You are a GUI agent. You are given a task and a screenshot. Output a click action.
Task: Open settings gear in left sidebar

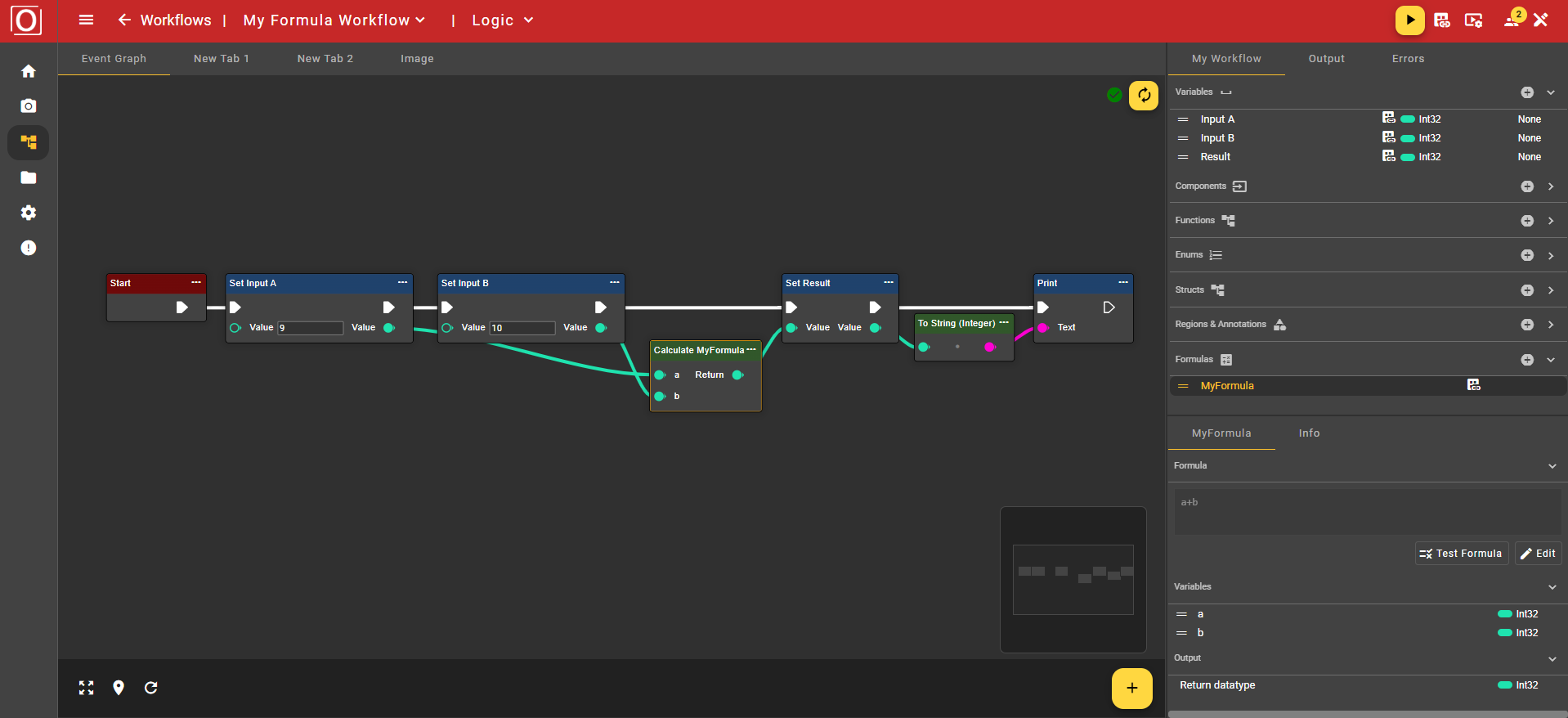(29, 213)
